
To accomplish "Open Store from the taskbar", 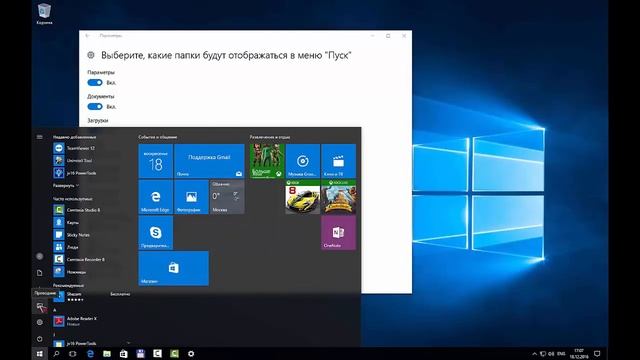I will point(124,354).
